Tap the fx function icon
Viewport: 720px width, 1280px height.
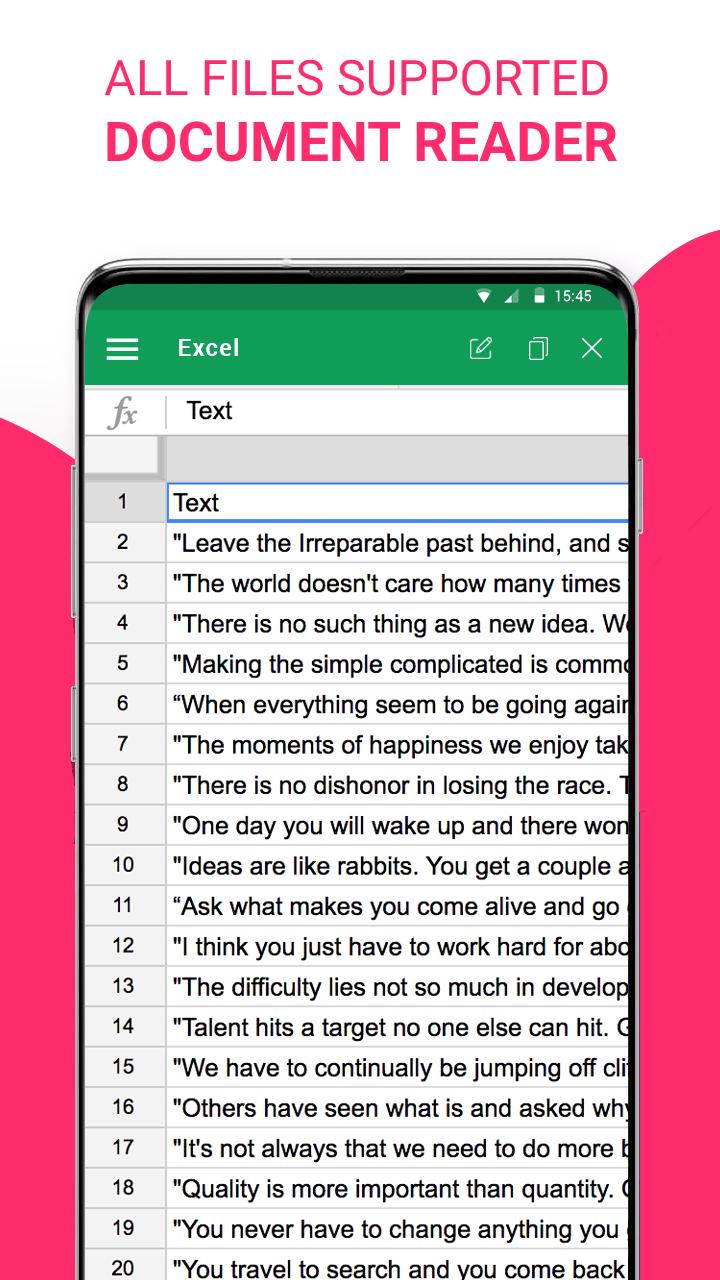[123, 412]
